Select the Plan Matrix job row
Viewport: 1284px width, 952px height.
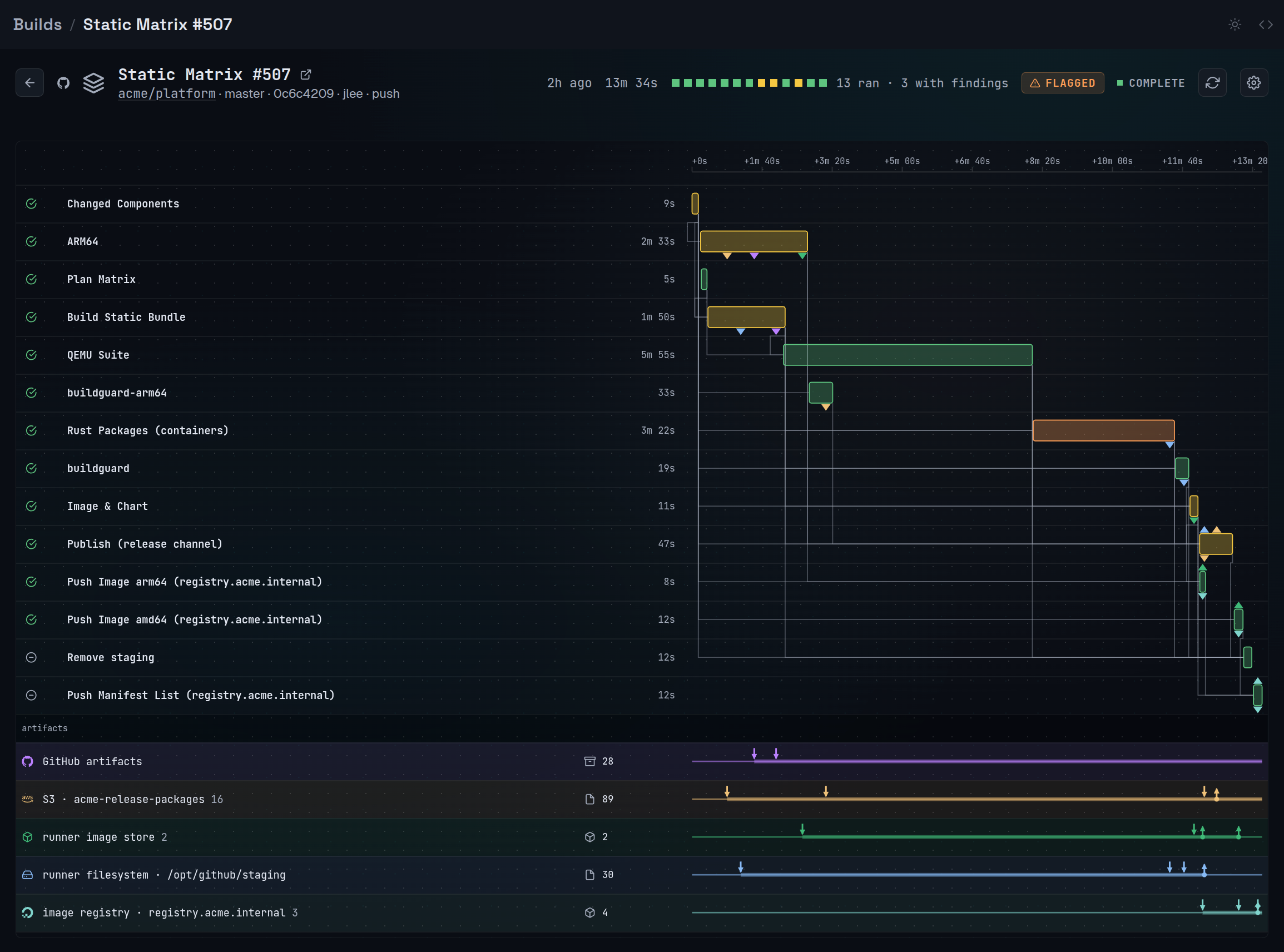(x=641, y=280)
